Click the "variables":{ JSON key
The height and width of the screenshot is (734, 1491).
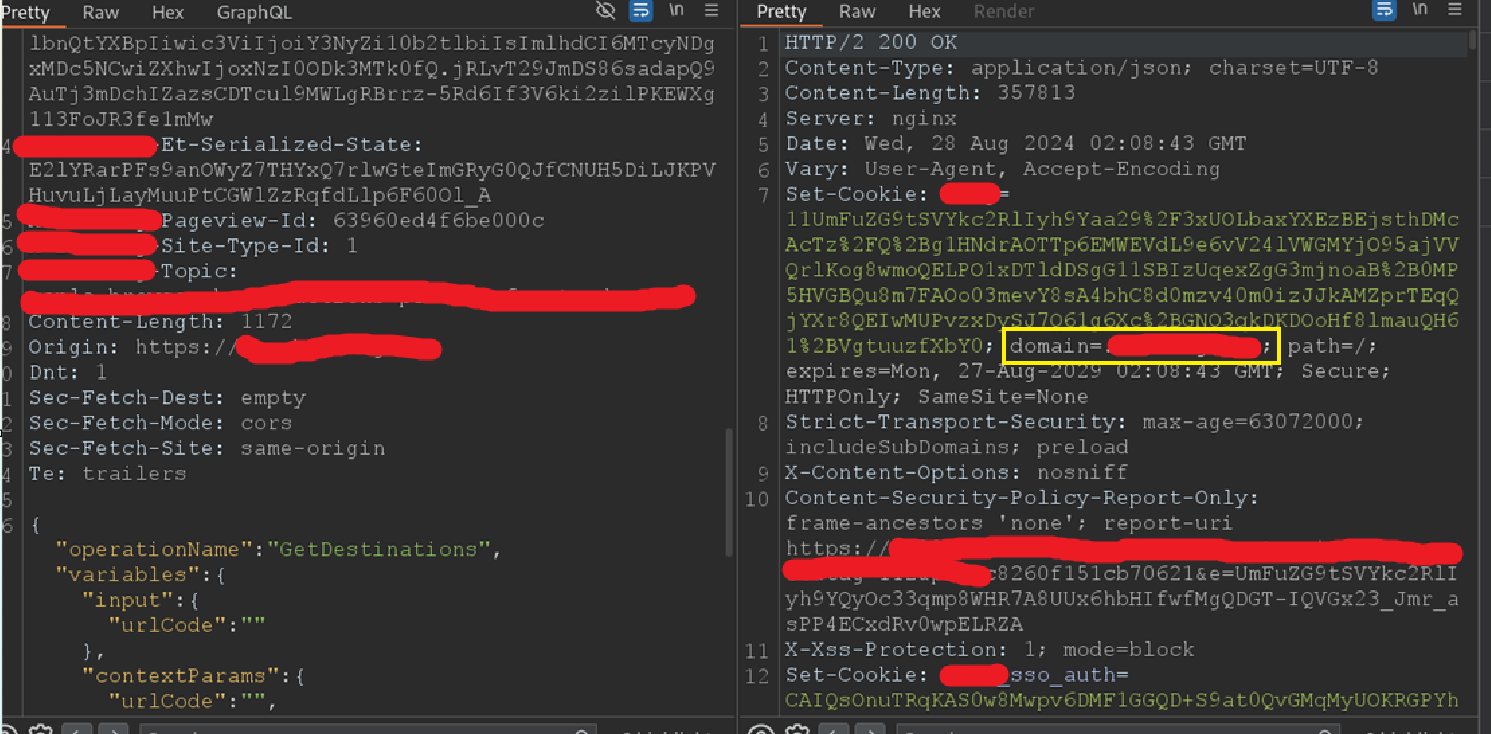141,574
